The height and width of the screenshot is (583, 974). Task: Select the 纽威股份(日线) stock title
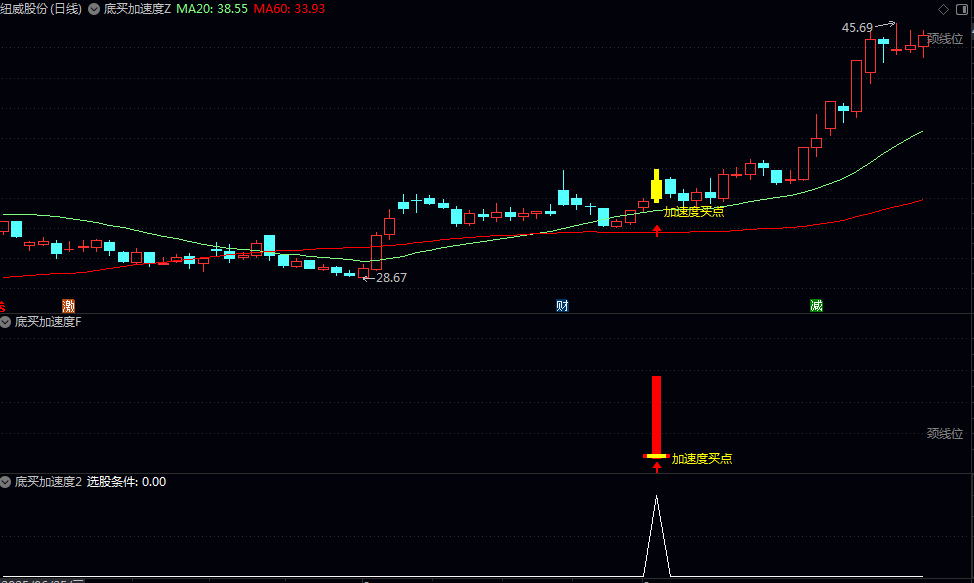coord(41,9)
